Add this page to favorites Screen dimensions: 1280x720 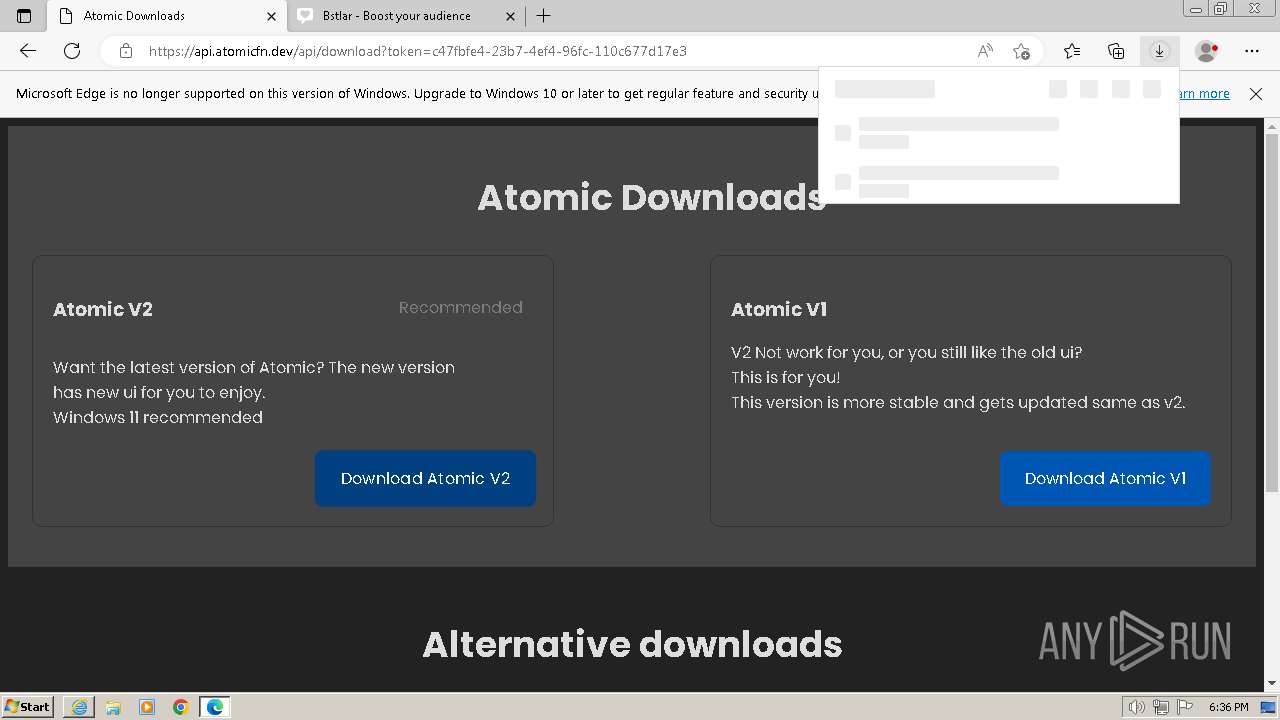click(1021, 51)
